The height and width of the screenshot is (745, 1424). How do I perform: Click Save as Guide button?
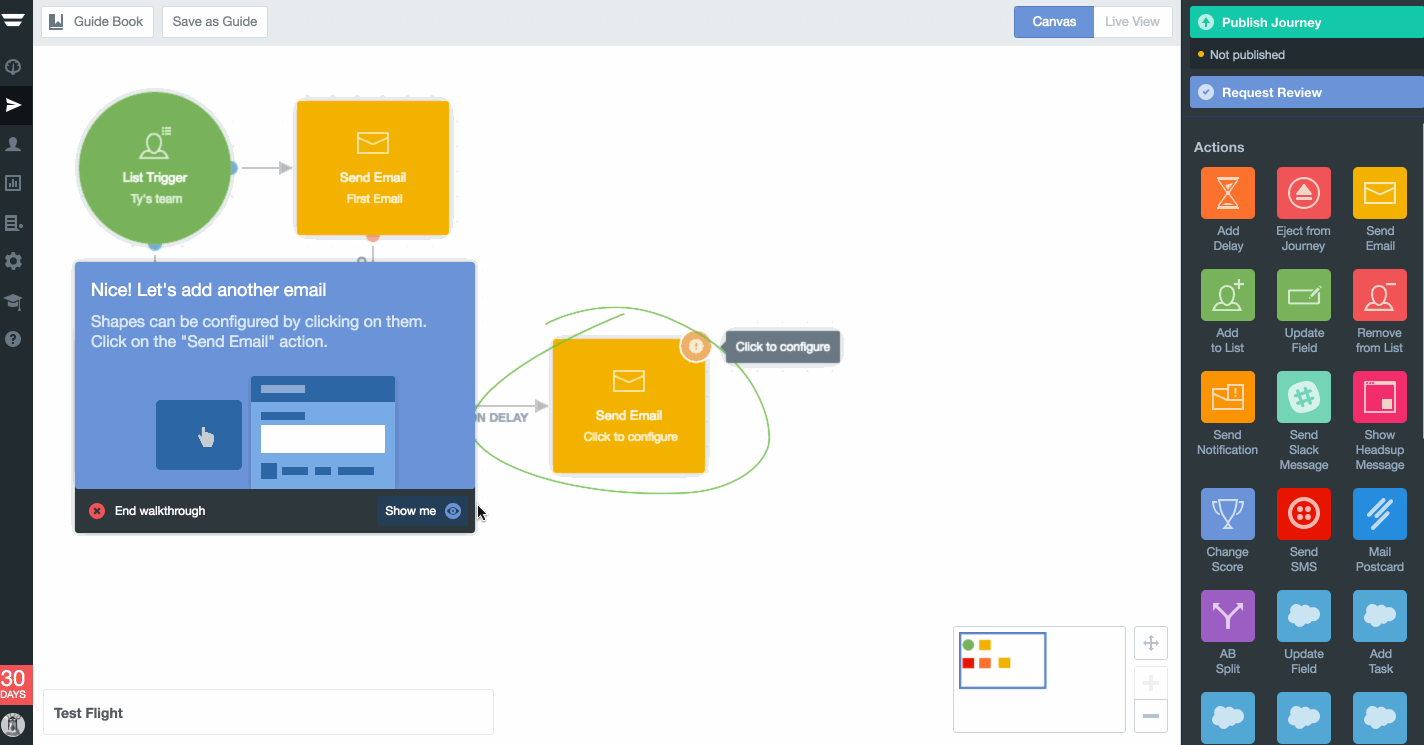(215, 21)
